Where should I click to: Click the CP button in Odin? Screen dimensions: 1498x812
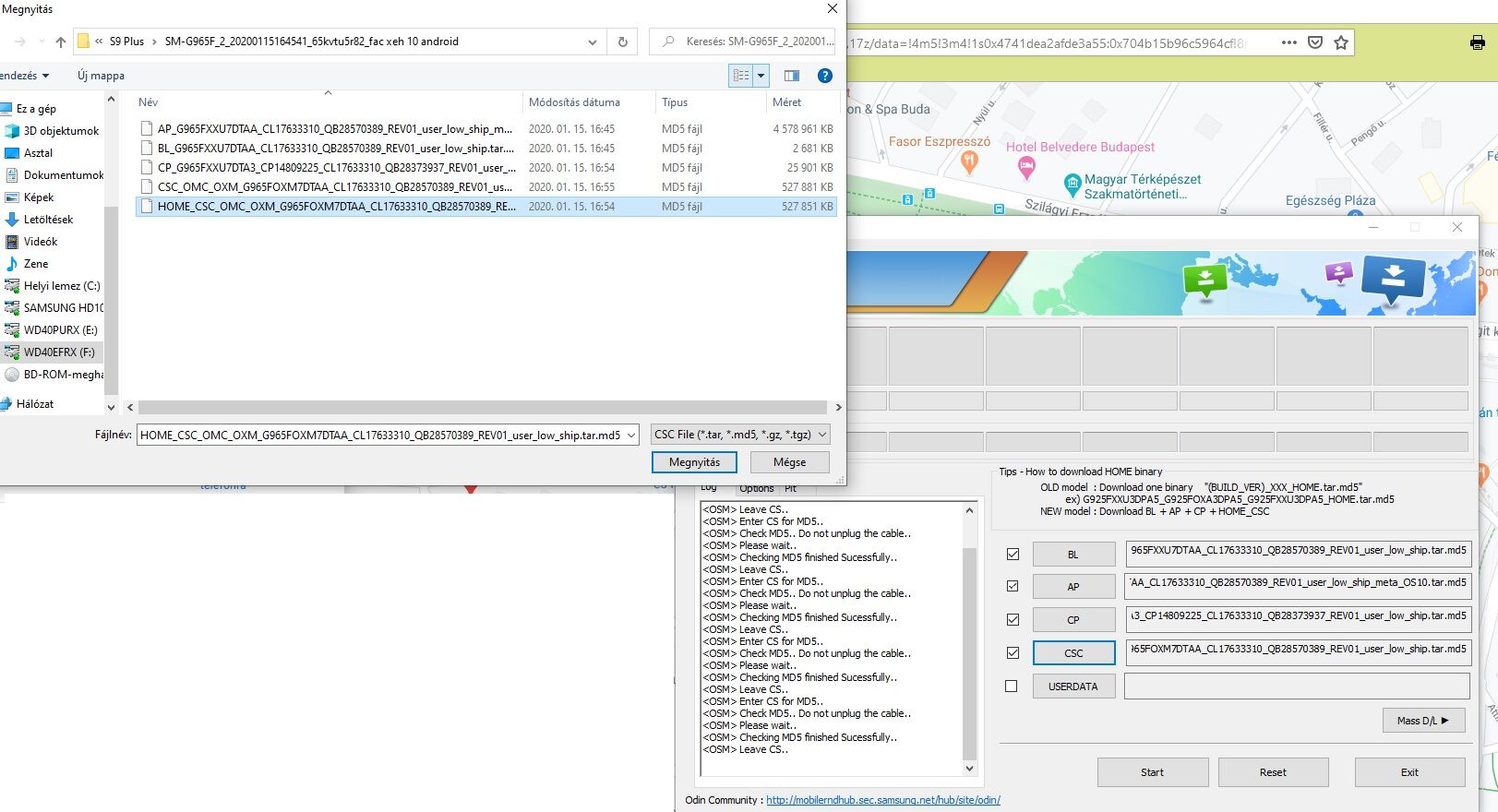pos(1073,620)
